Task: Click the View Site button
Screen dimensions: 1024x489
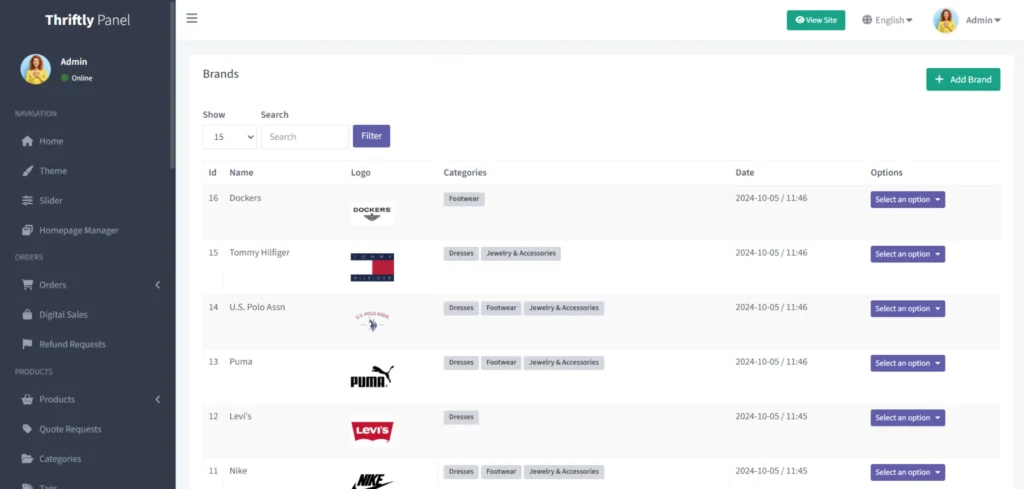Action: click(x=815, y=20)
